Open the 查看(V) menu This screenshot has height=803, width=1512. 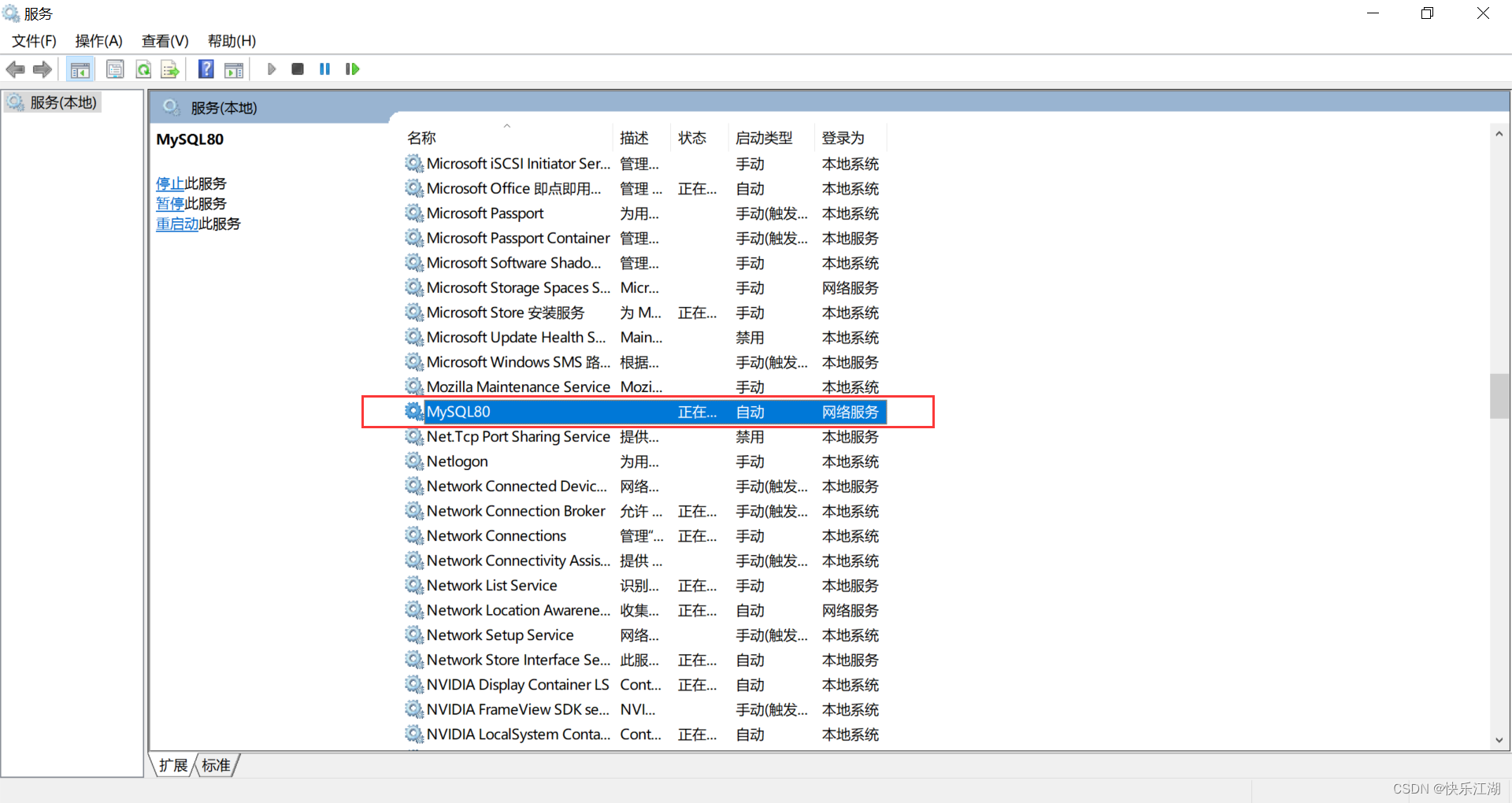point(165,41)
